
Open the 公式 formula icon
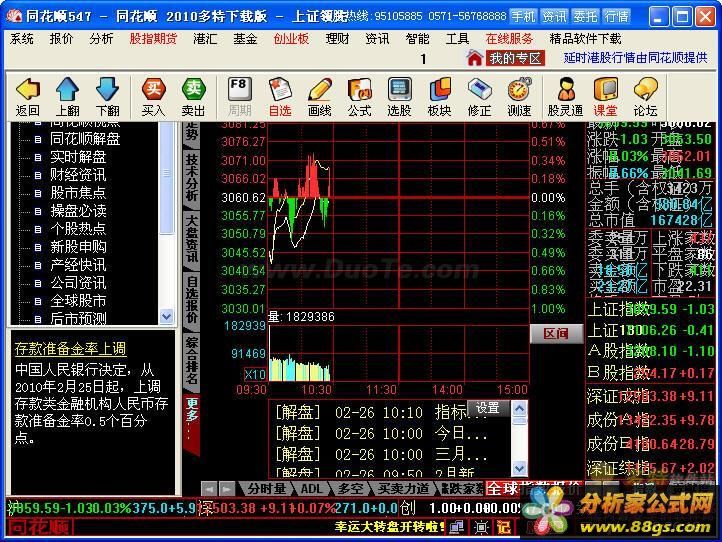(x=360, y=89)
